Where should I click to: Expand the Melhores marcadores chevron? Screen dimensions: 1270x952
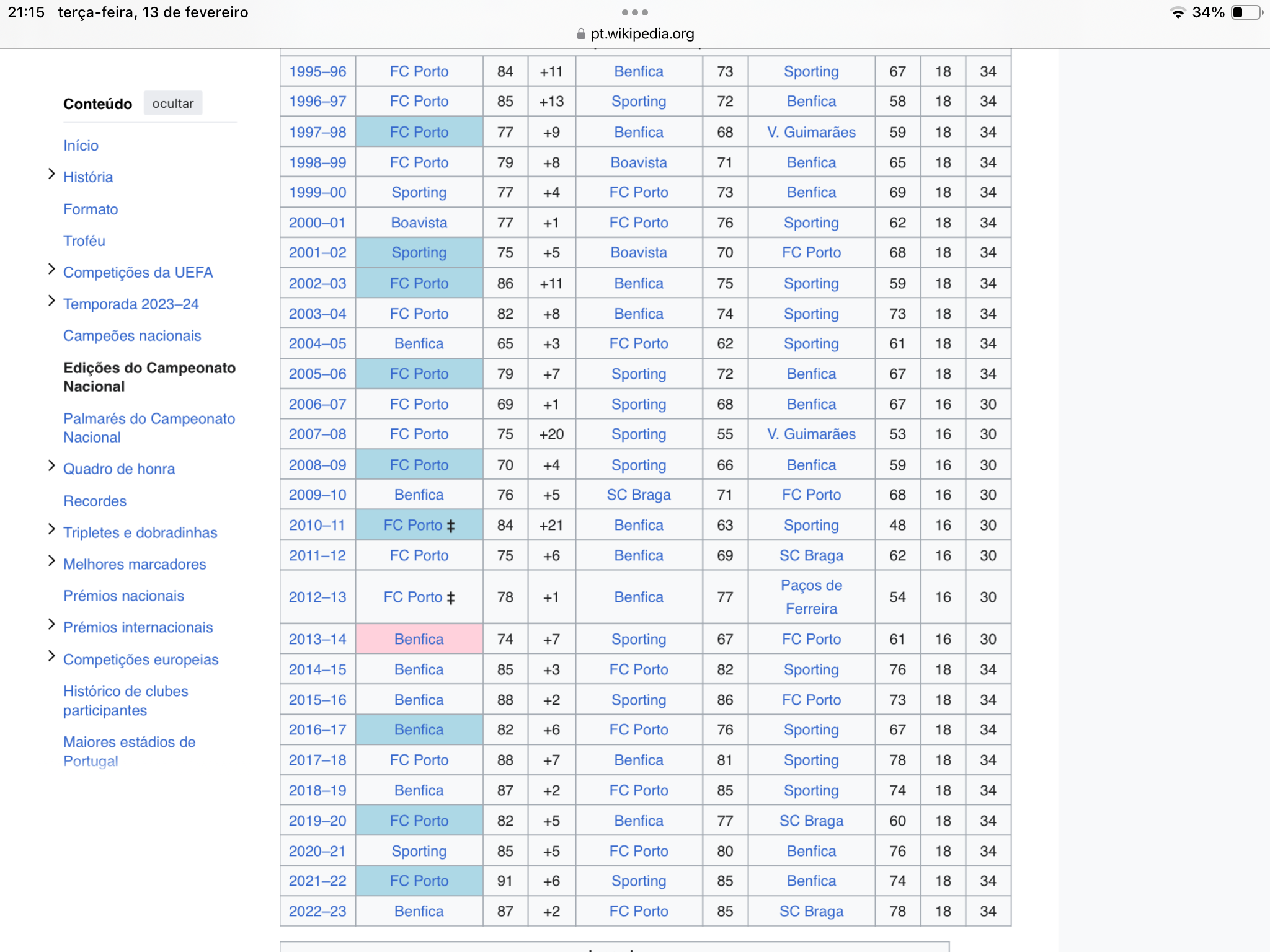click(x=51, y=562)
